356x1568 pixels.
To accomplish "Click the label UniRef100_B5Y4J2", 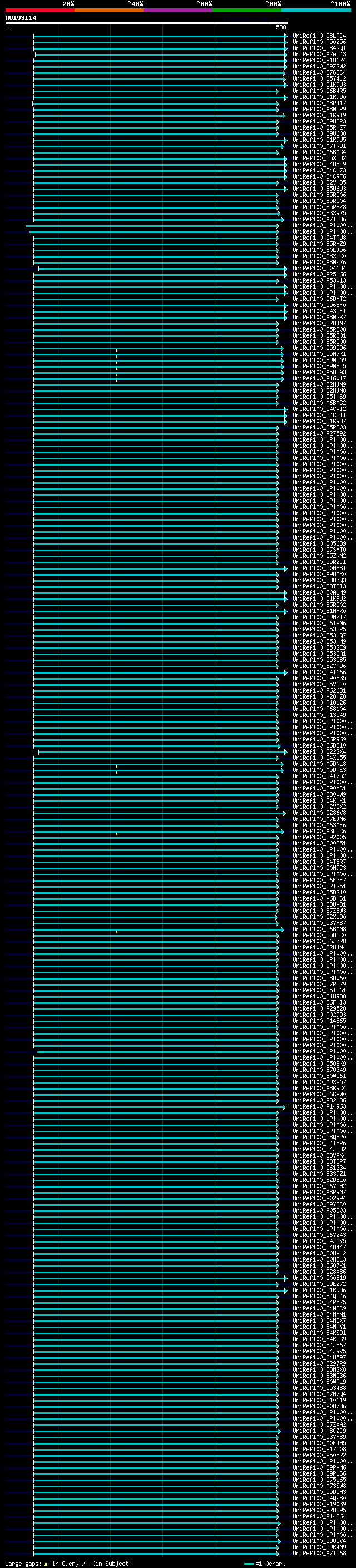I will pyautogui.click(x=319, y=78).
